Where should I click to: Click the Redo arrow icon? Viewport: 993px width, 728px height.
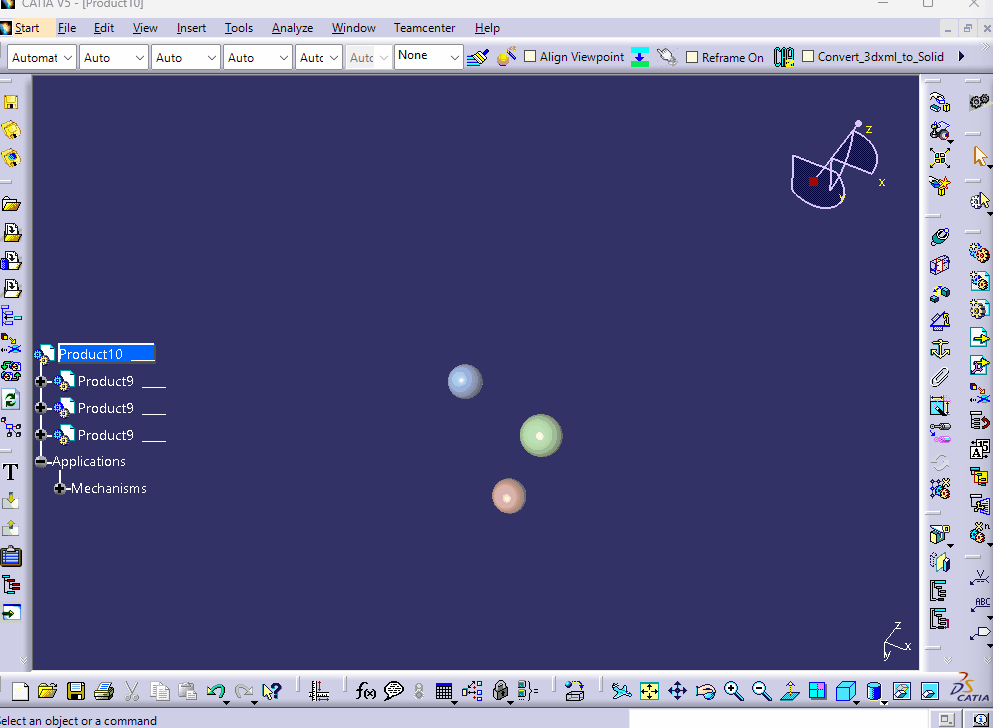point(244,691)
